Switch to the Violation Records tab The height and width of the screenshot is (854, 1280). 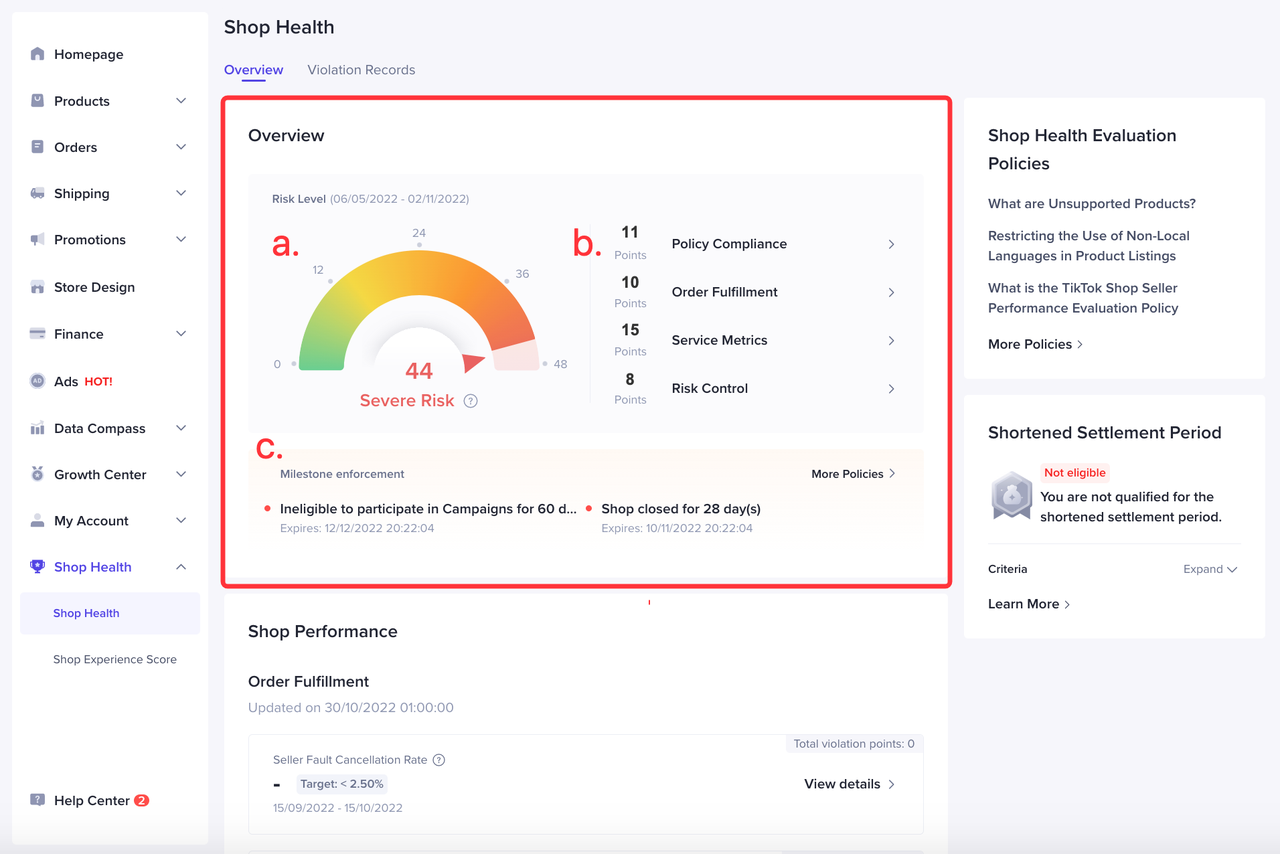(361, 70)
